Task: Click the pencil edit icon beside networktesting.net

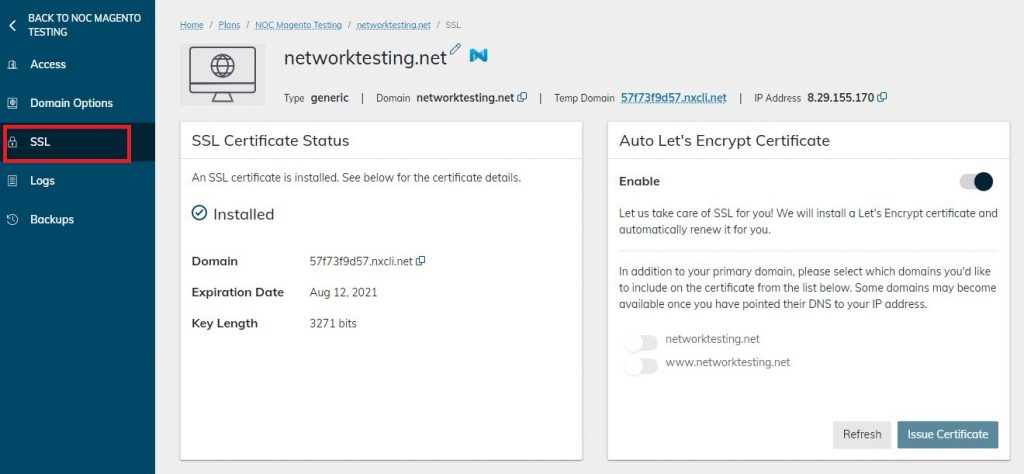Action: pos(455,49)
